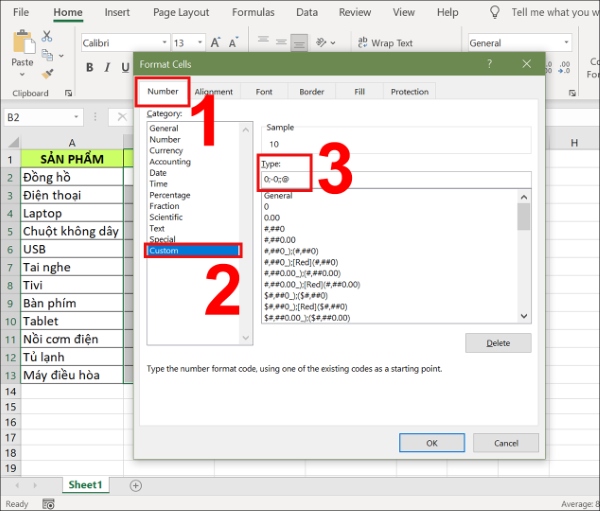
Task: Toggle Bold formatting in the ribbon
Action: [x=89, y=68]
